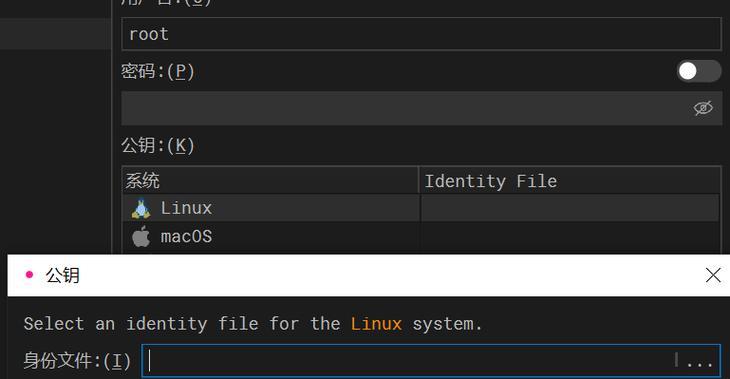Click the 系统 column header
This screenshot has height=379, width=730.
click(270, 181)
